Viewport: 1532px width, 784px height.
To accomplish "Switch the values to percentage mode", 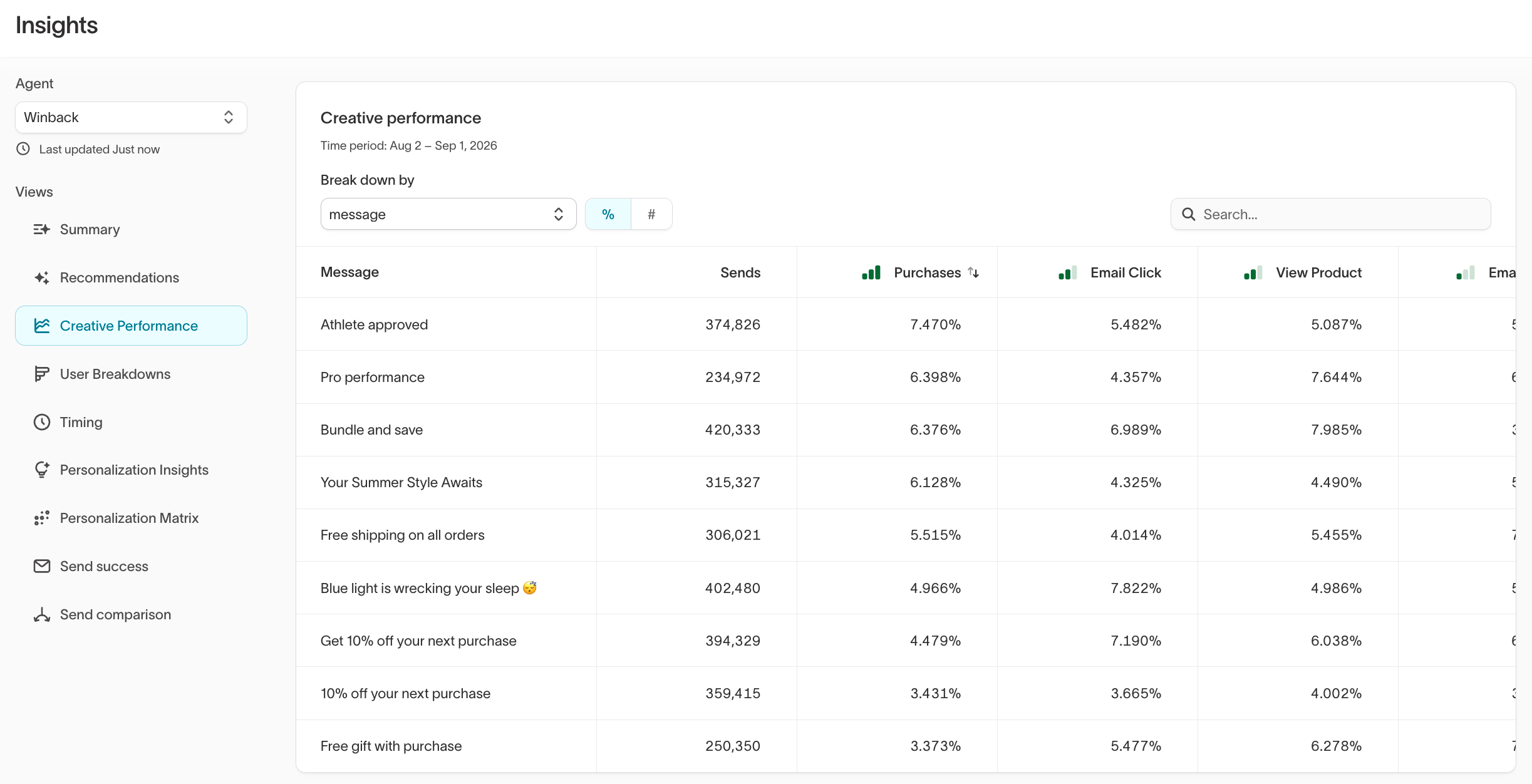I will click(x=608, y=214).
